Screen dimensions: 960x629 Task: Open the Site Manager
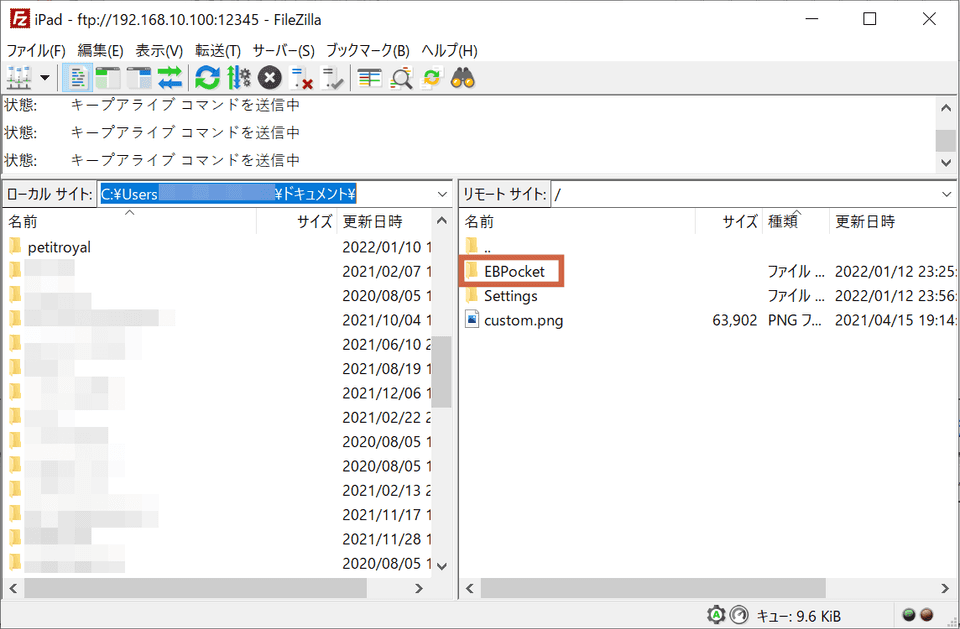18,77
